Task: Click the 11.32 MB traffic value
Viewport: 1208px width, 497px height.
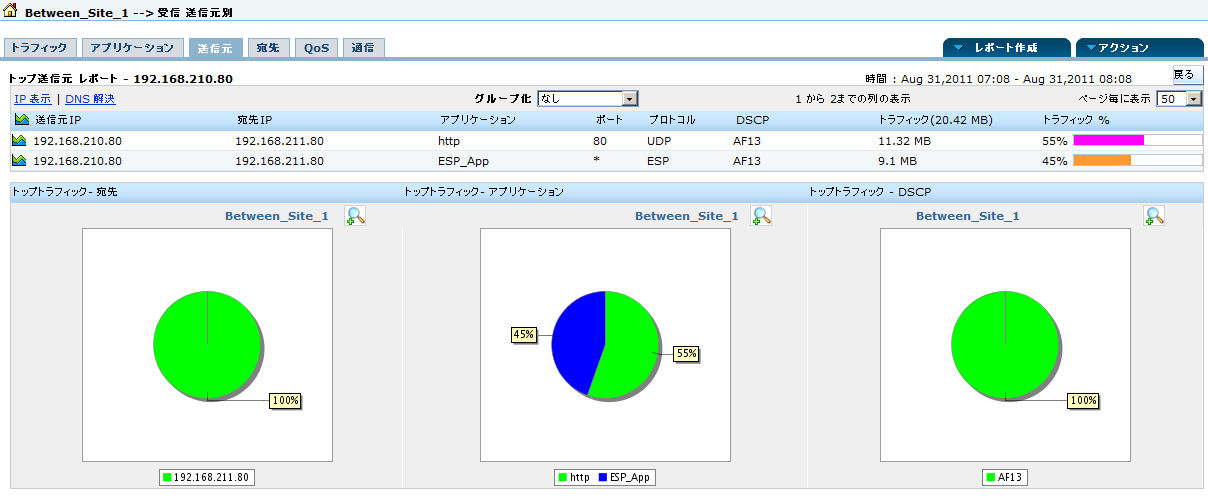Action: pos(903,141)
